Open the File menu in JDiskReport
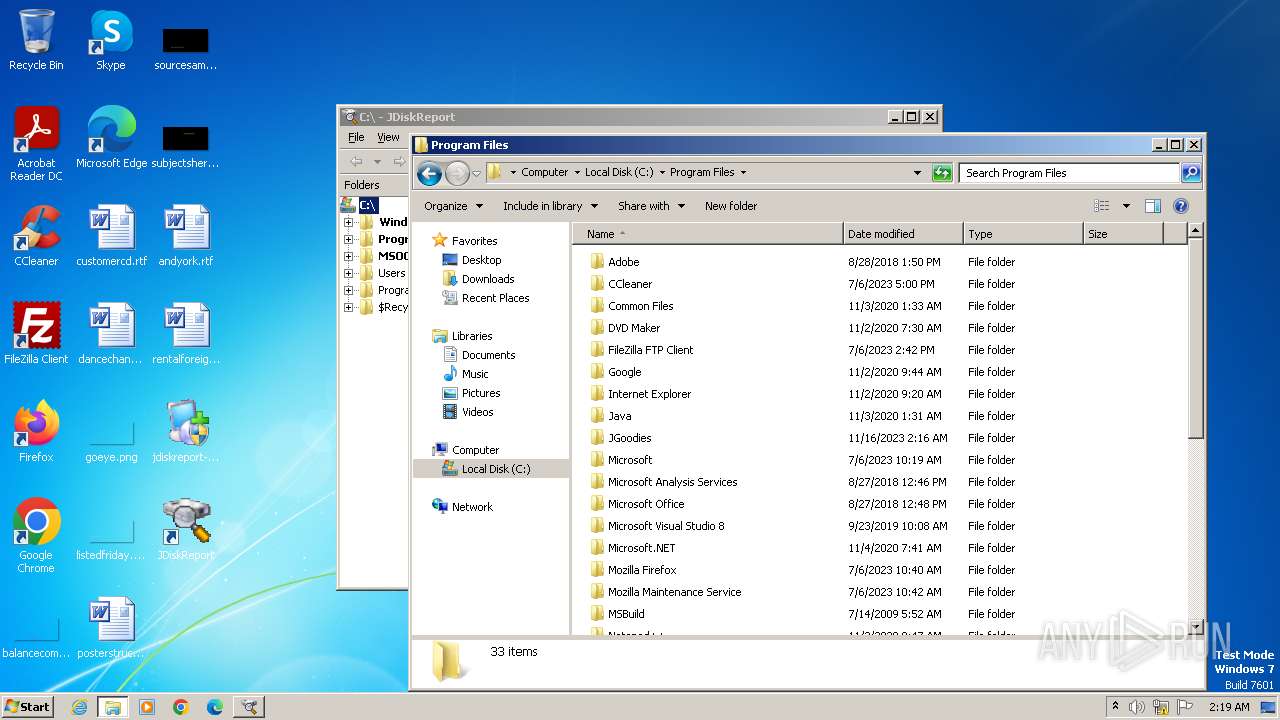 click(x=356, y=137)
